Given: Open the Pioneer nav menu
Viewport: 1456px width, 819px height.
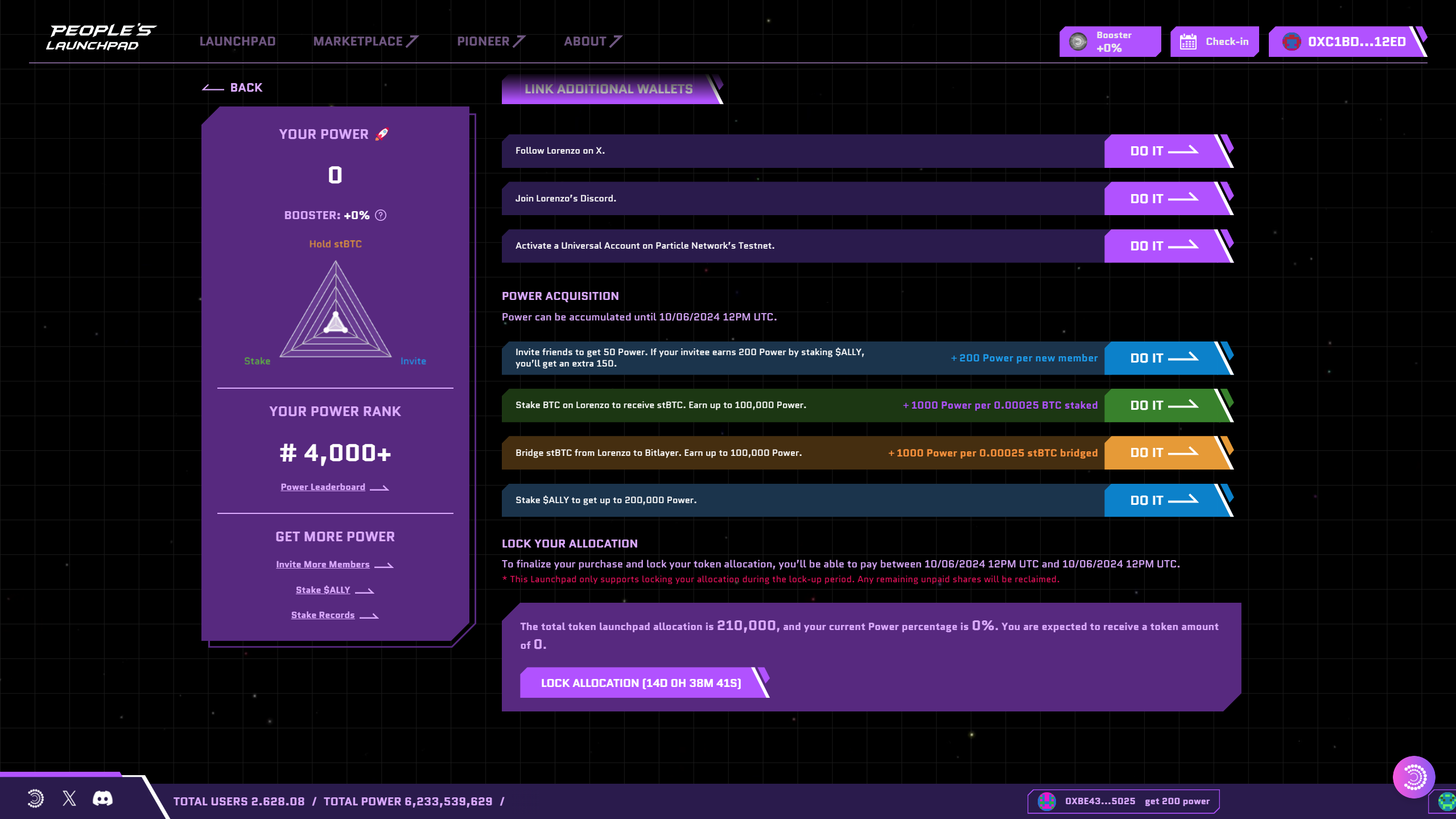Looking at the screenshot, I should click(x=490, y=42).
